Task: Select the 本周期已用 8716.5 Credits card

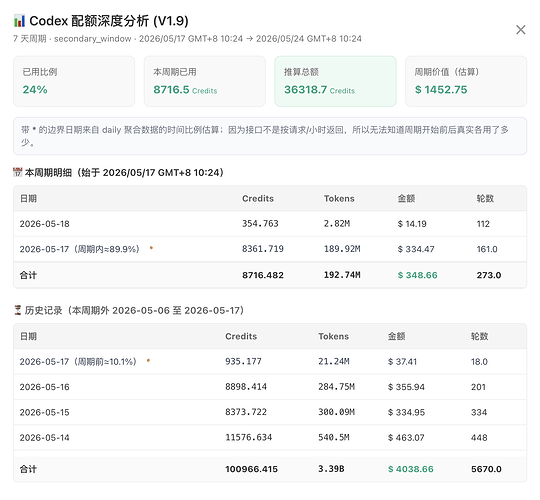Action: point(205,81)
